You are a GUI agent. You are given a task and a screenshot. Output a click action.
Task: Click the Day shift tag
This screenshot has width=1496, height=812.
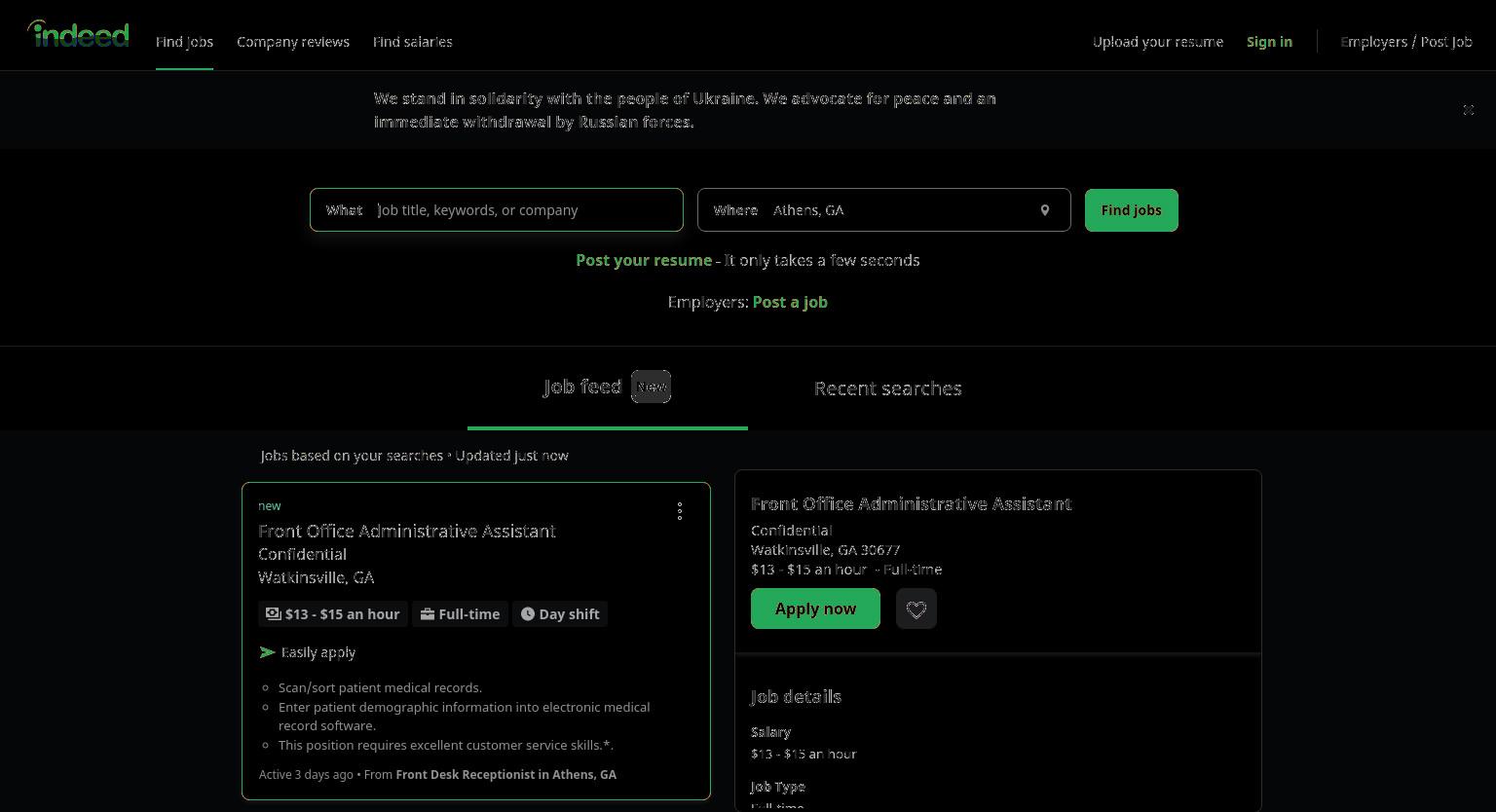[x=560, y=614]
